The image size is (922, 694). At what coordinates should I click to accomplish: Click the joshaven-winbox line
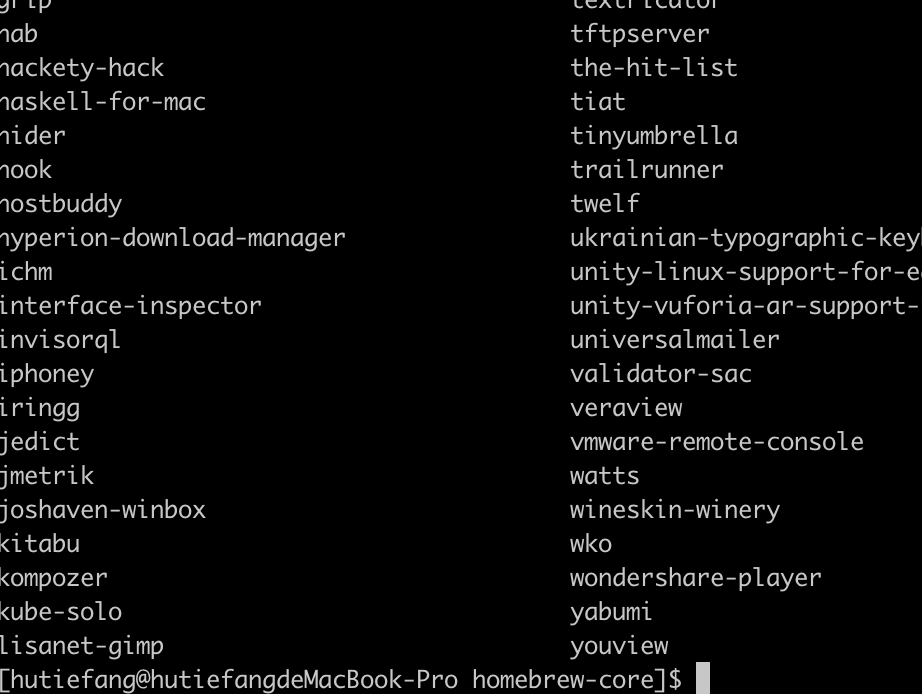pos(103,510)
